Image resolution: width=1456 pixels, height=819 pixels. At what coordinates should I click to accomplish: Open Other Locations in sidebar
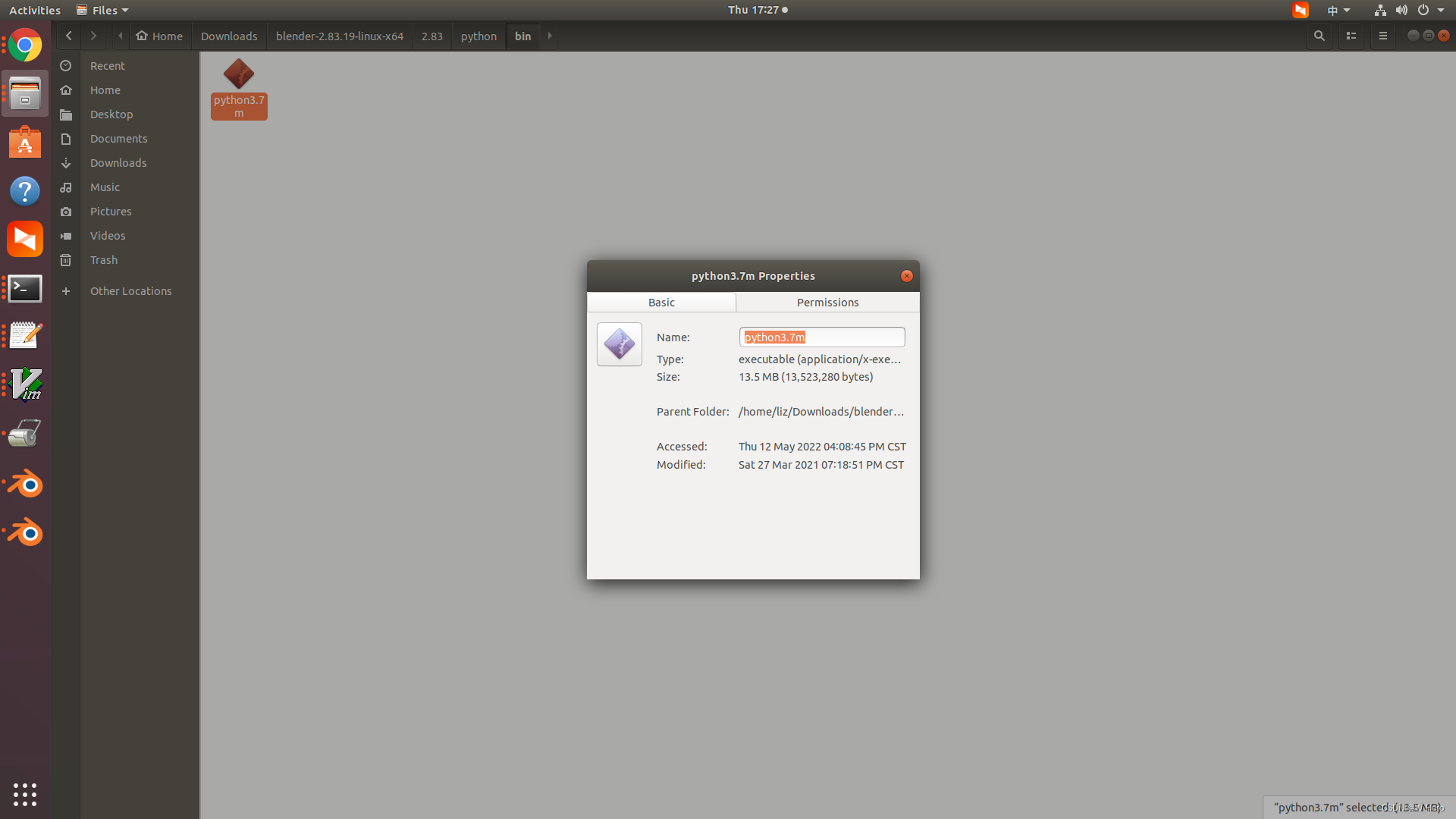pos(130,291)
